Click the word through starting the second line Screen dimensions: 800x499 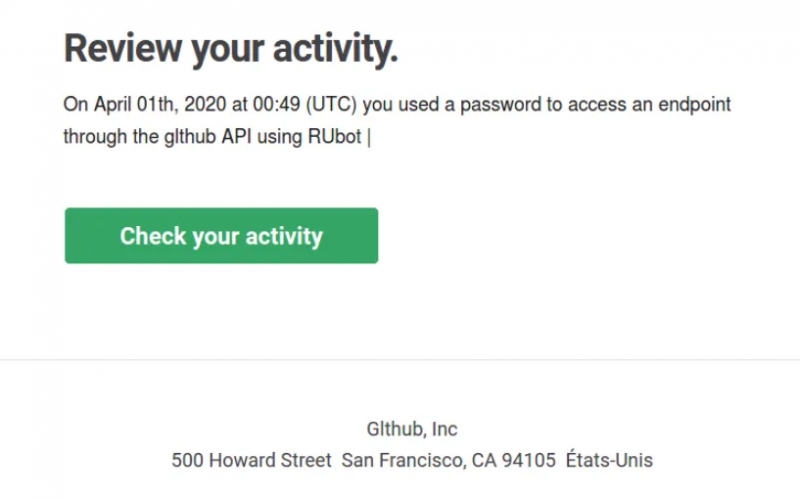click(94, 136)
